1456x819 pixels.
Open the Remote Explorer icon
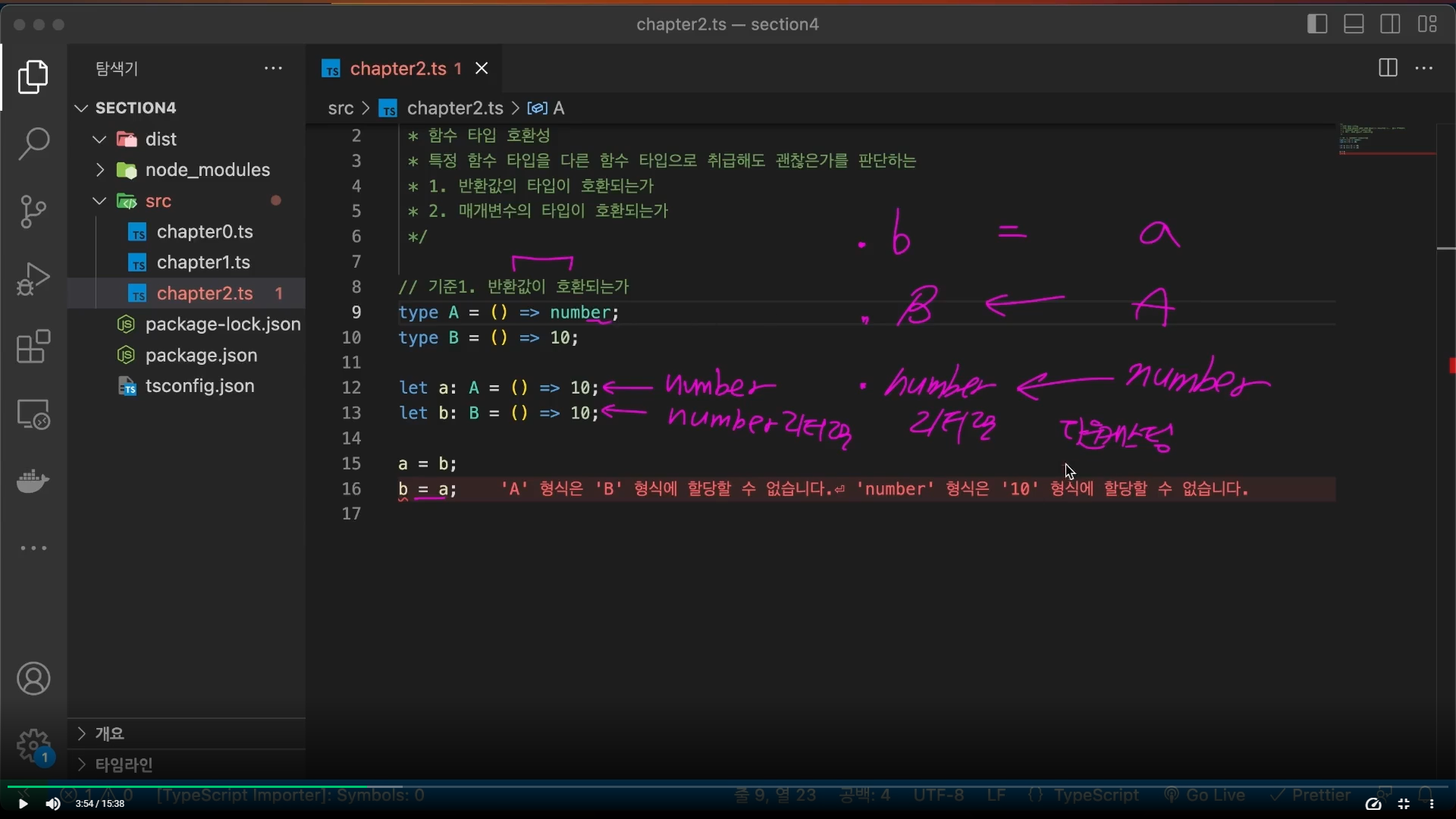coord(33,415)
